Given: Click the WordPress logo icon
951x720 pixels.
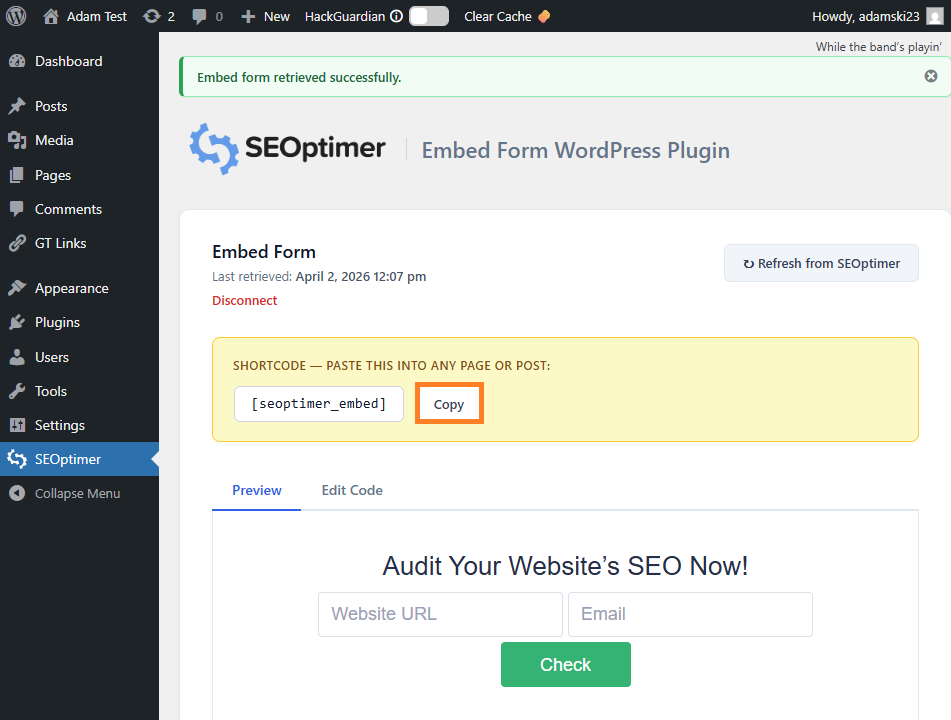Looking at the screenshot, I should (x=16, y=16).
